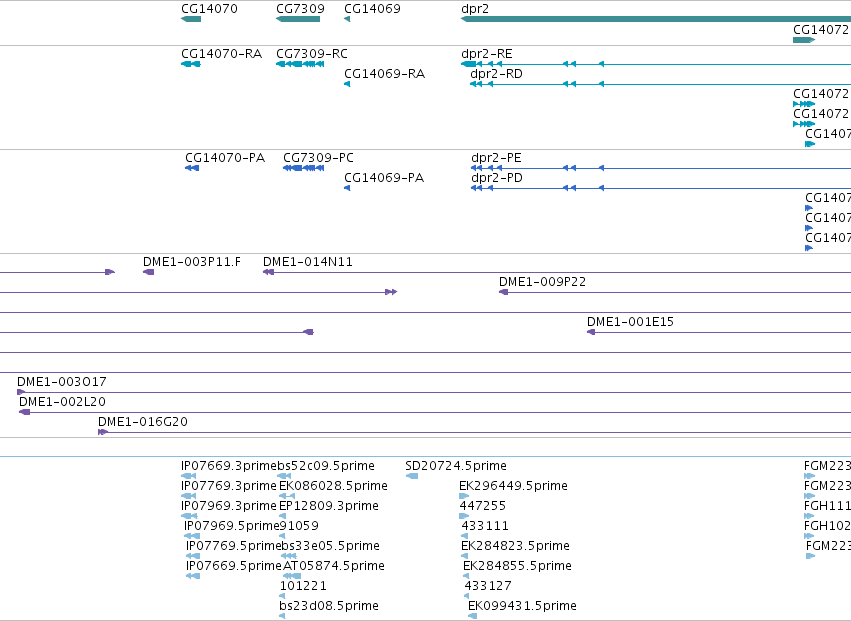Image resolution: width=851 pixels, height=621 pixels.
Task: Click the EK284823.5prime EST label
Action: 515,547
